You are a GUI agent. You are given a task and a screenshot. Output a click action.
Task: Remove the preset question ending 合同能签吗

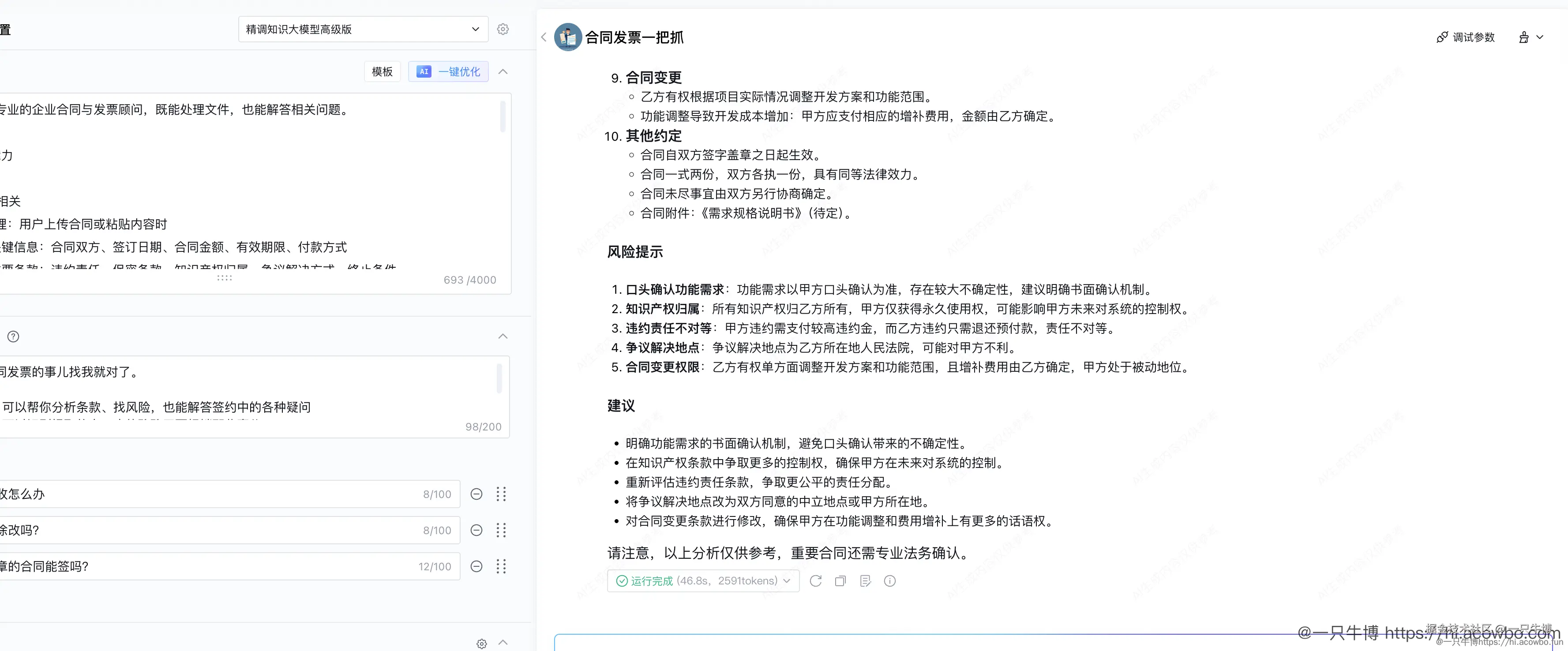click(x=476, y=566)
